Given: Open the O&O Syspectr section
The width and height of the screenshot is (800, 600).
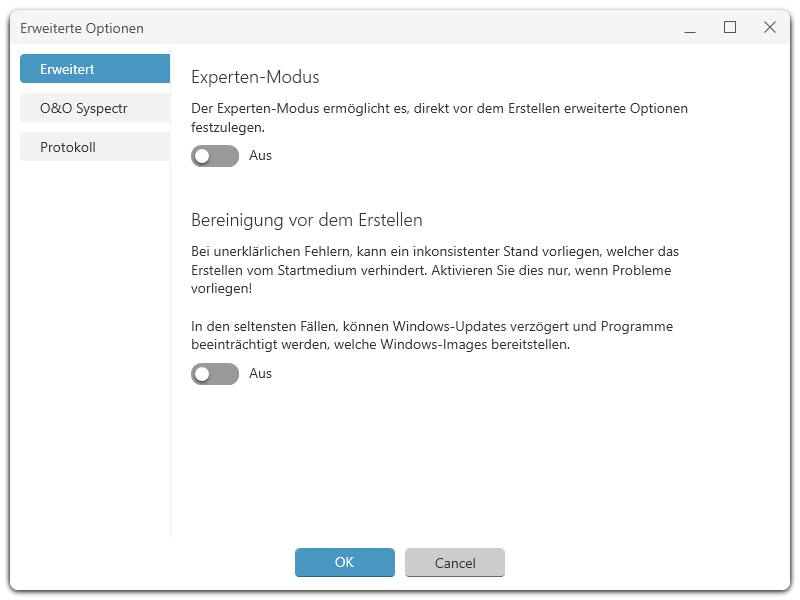Looking at the screenshot, I should (x=95, y=108).
